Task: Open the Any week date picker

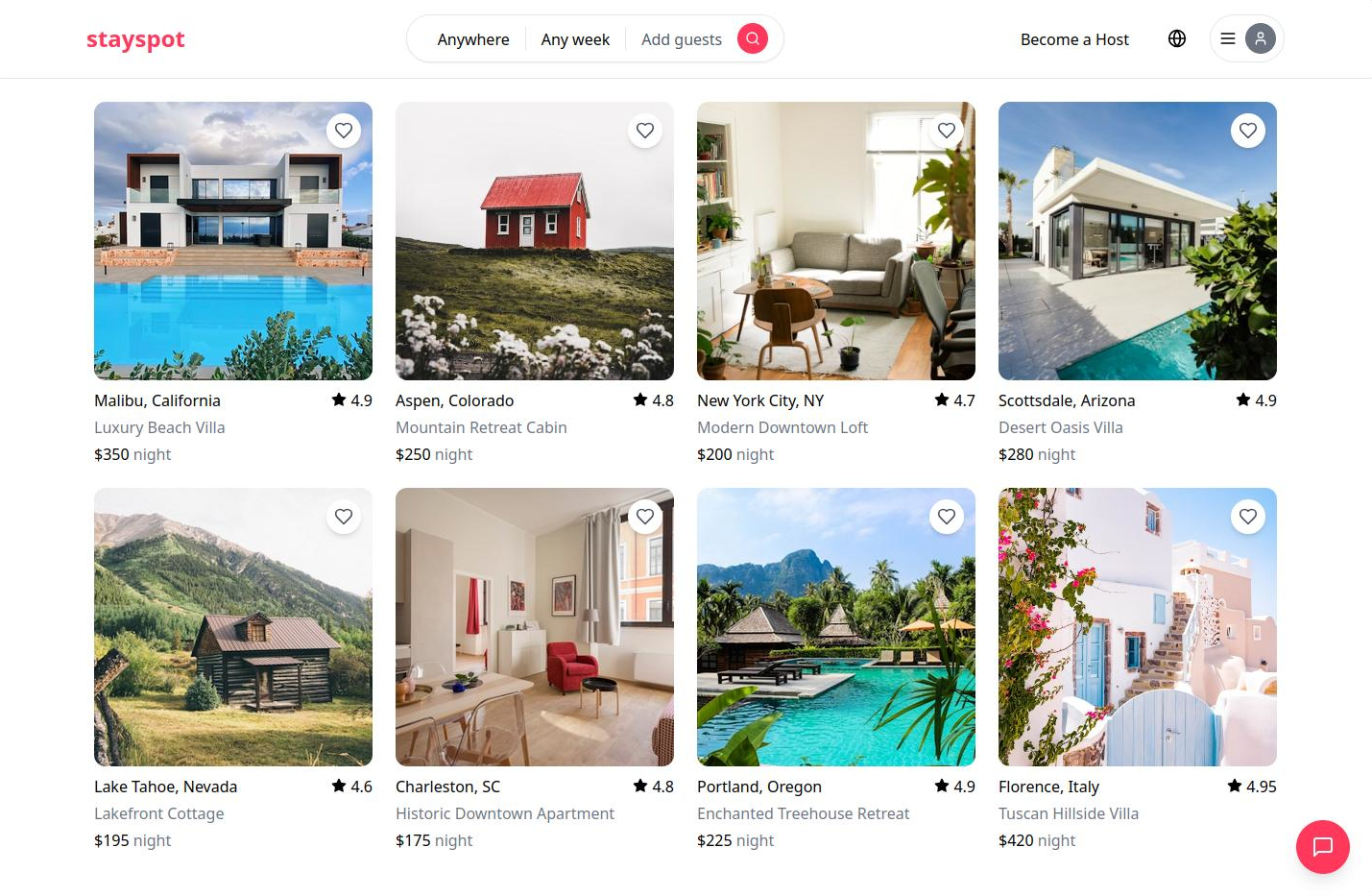Action: (575, 39)
